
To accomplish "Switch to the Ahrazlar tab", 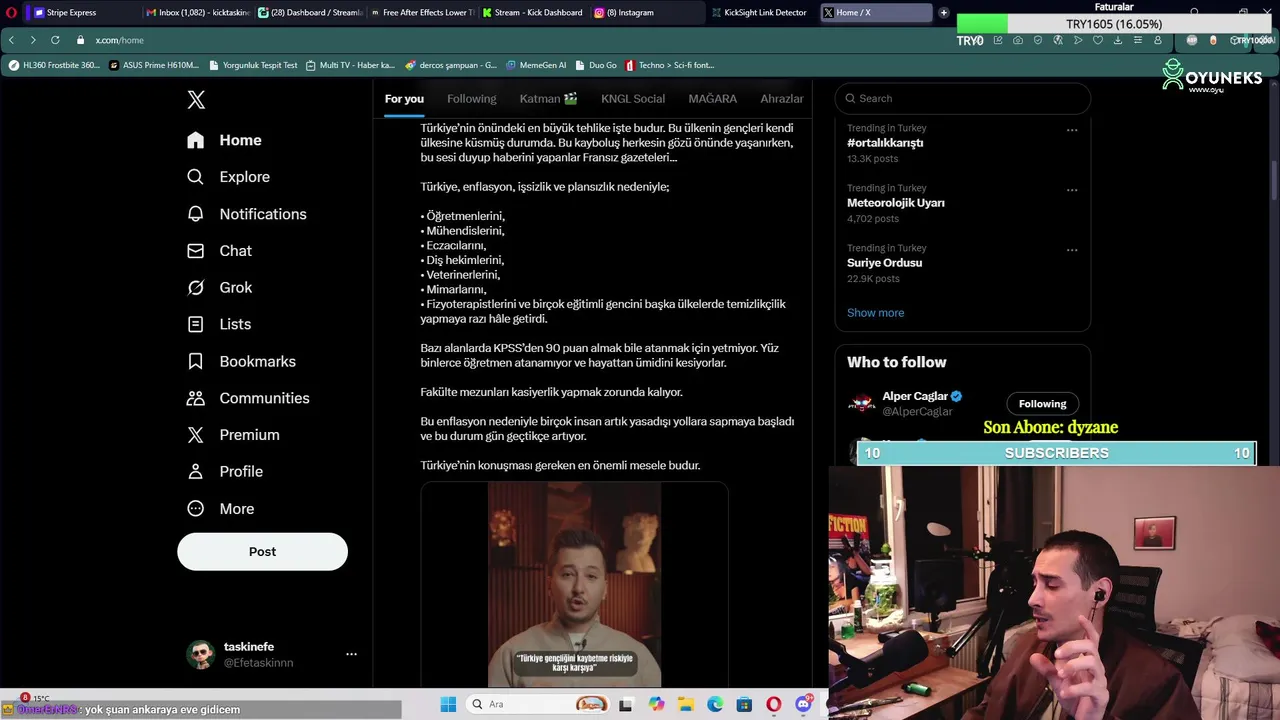I will click(x=782, y=98).
